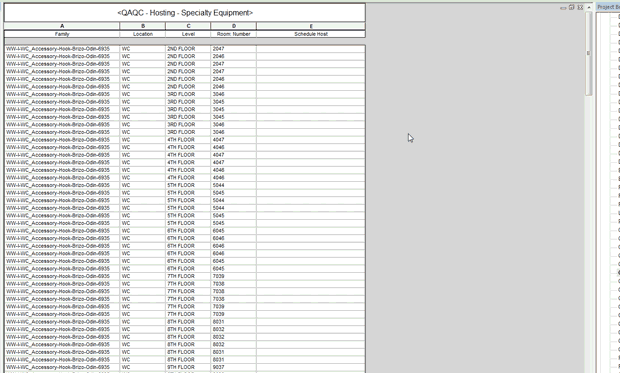
Task: Select the topmost 3RD FLOOR level cell
Action: pyautogui.click(x=188, y=94)
